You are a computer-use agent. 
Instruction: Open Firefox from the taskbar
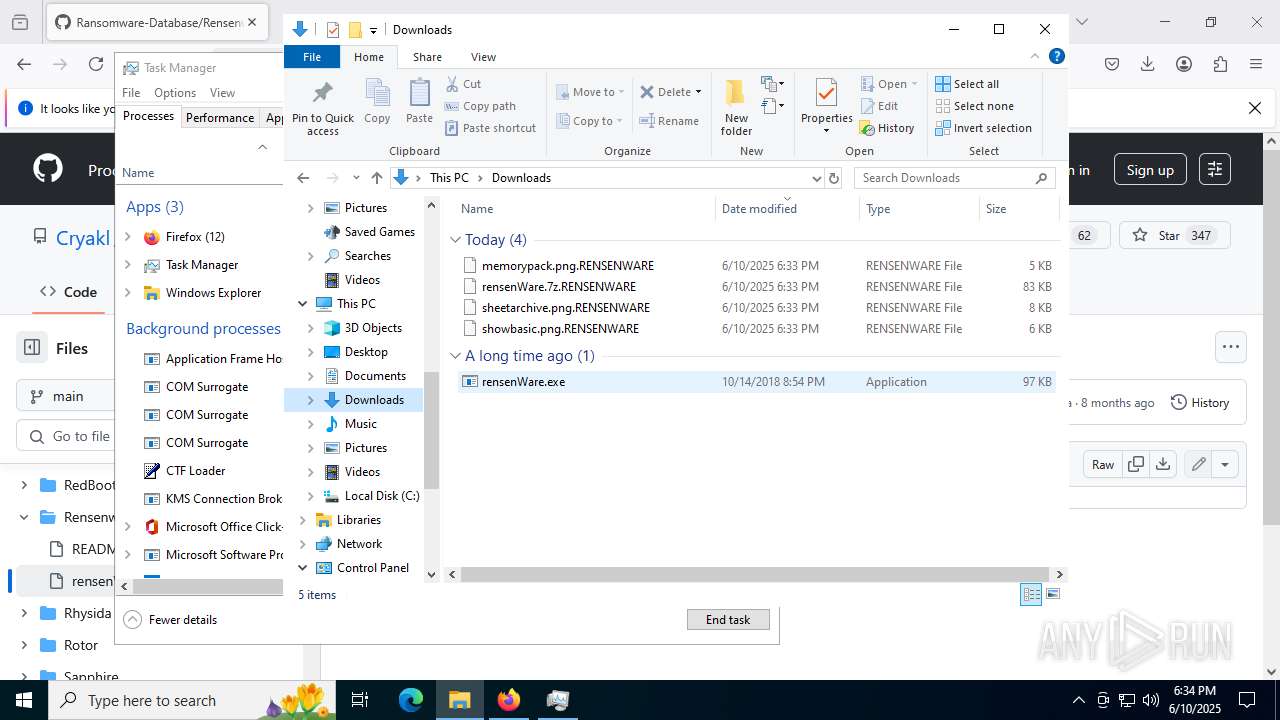click(x=509, y=700)
